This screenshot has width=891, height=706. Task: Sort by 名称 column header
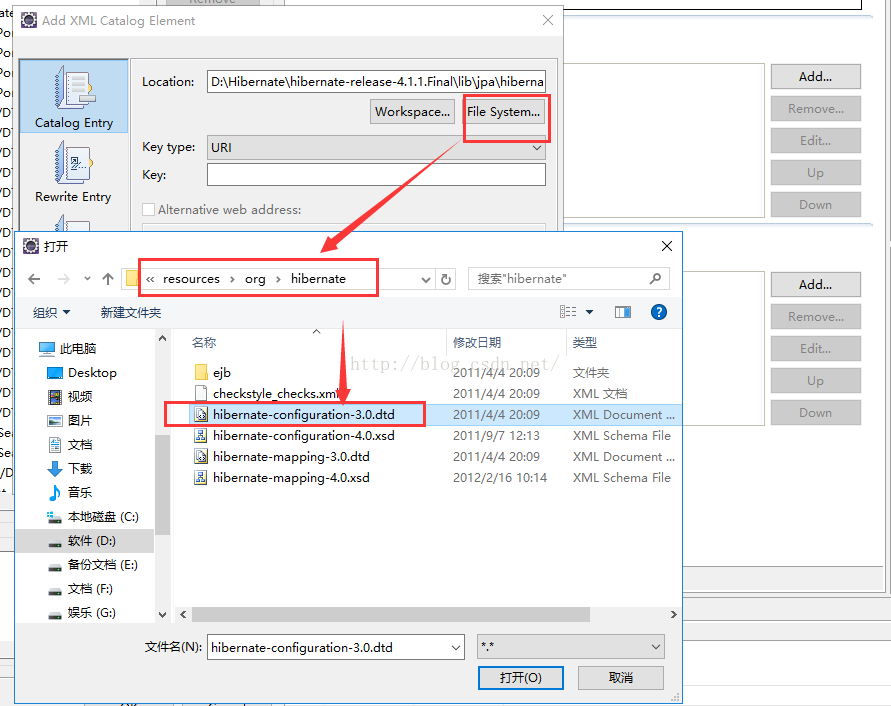tap(204, 342)
